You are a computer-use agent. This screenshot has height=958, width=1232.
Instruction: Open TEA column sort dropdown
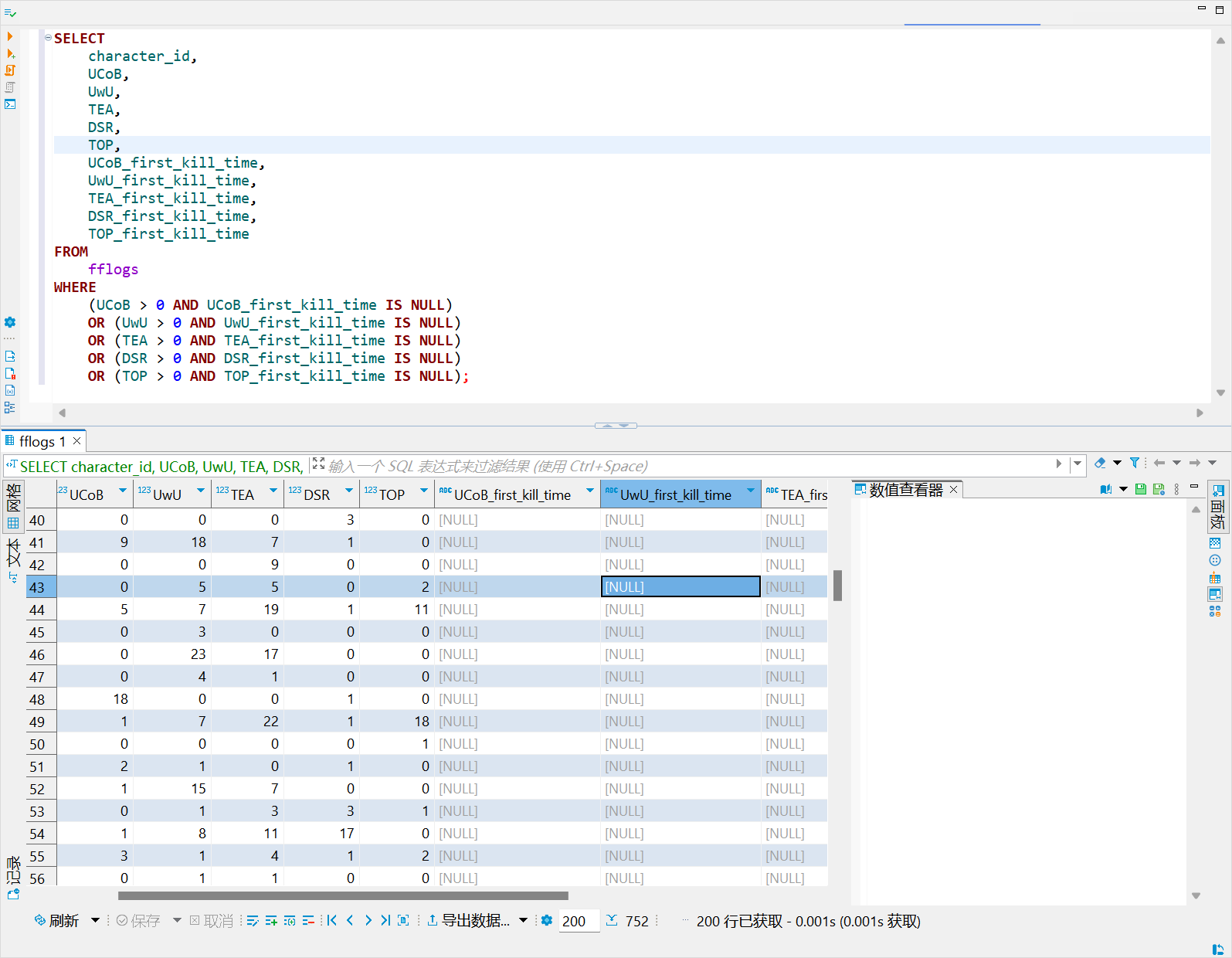[x=273, y=491]
